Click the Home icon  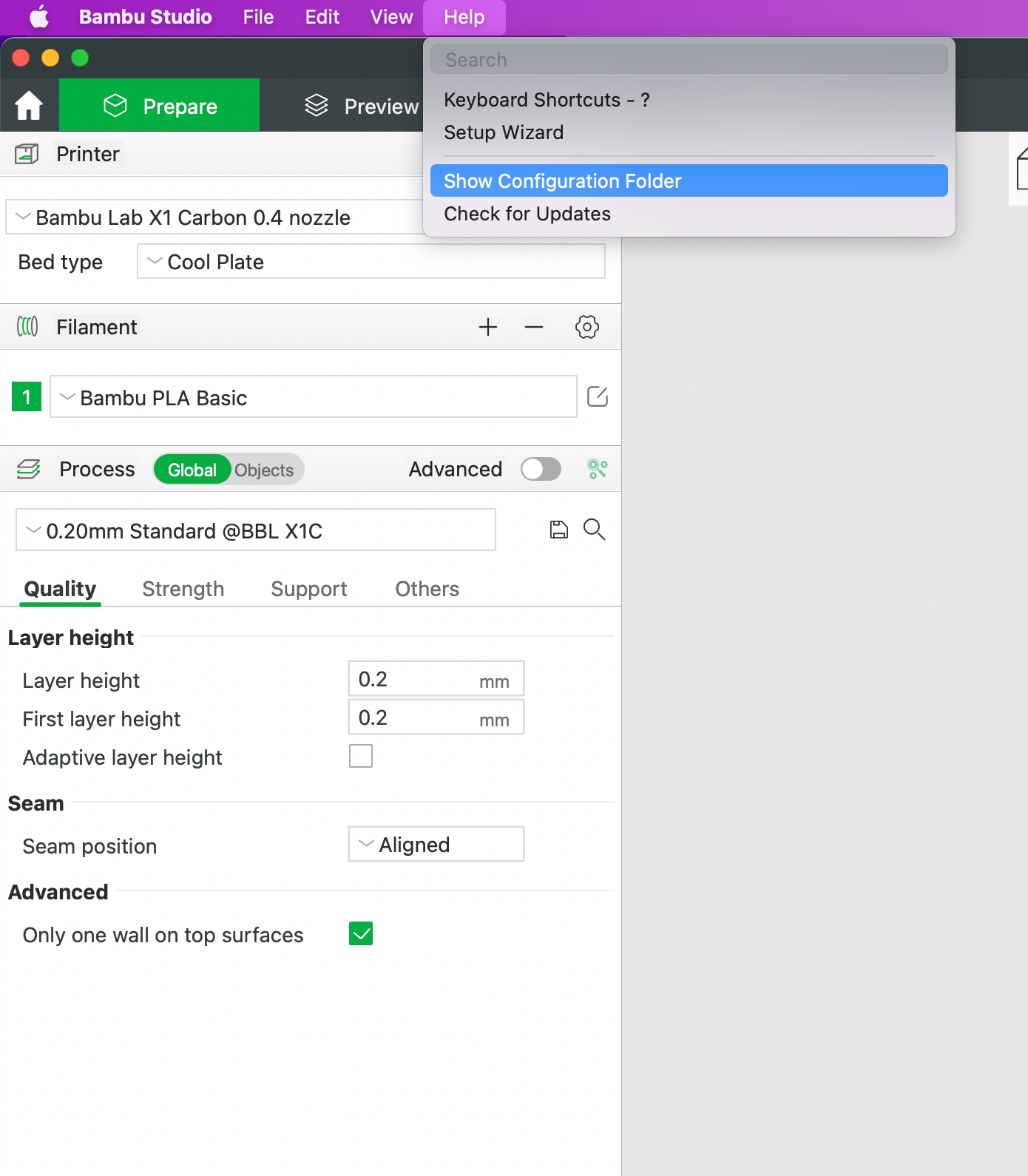click(29, 106)
